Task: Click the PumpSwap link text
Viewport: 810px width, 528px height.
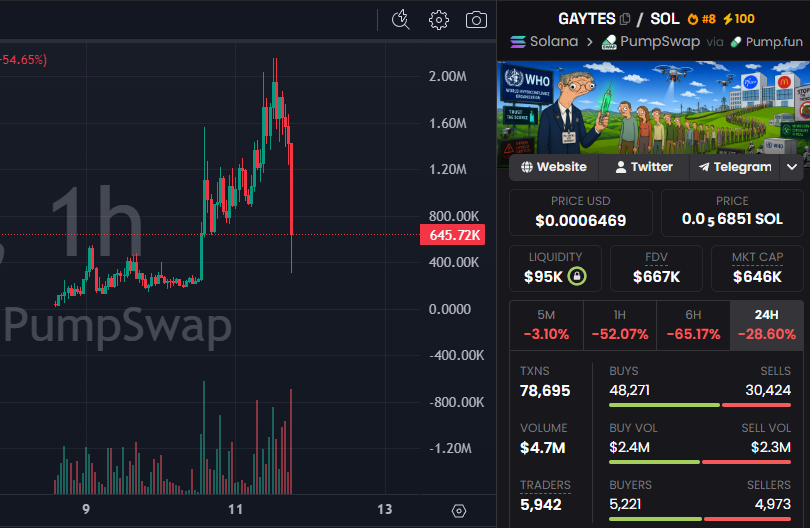Action: pyautogui.click(x=660, y=41)
